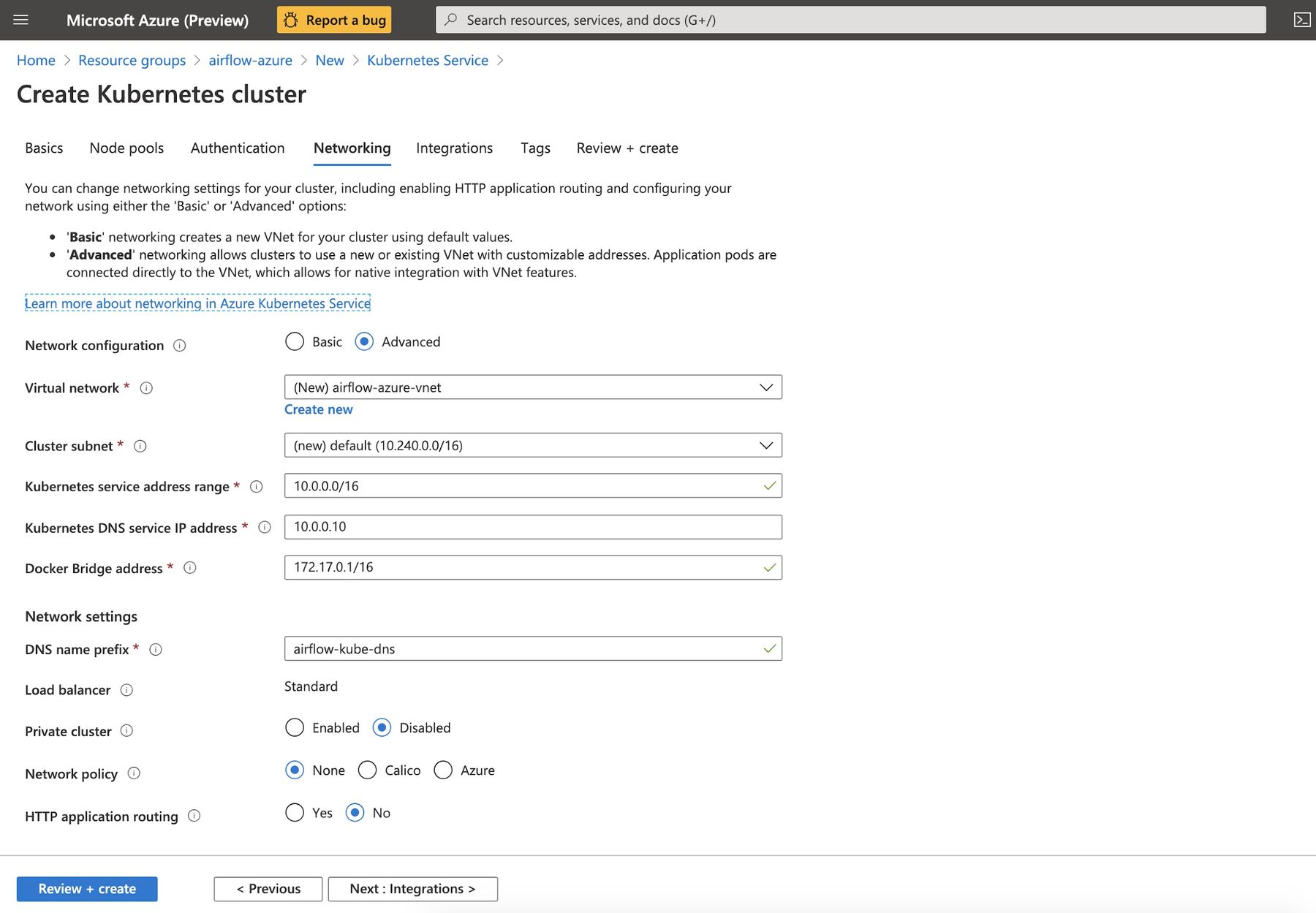
Task: Click the DNS name prefix field
Action: [x=523, y=648]
